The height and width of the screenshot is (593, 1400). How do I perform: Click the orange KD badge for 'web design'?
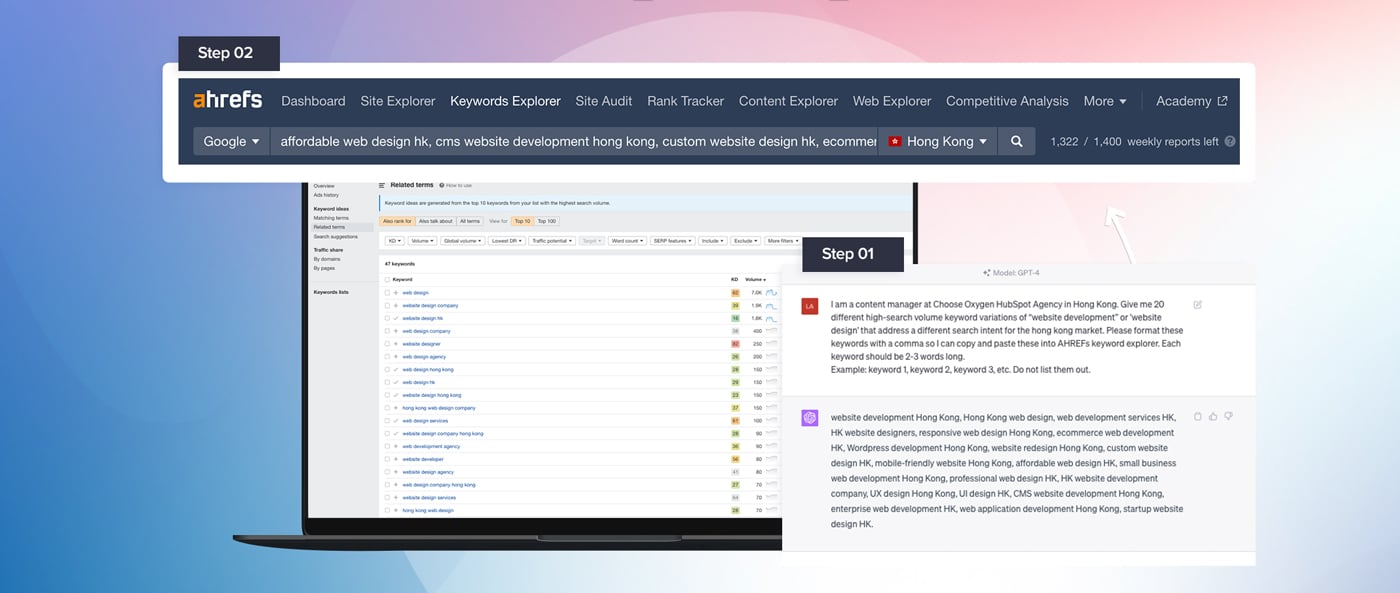(735, 292)
